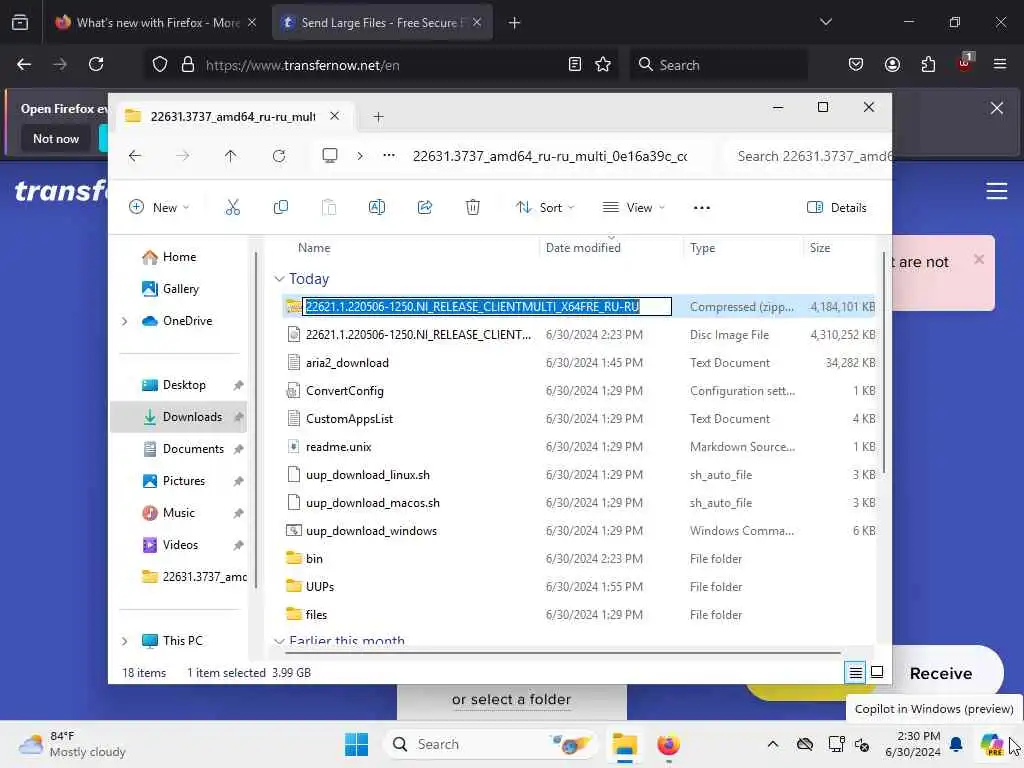The height and width of the screenshot is (768, 1024).
Task: Select Downloads in navigation pane
Action: point(178,417)
